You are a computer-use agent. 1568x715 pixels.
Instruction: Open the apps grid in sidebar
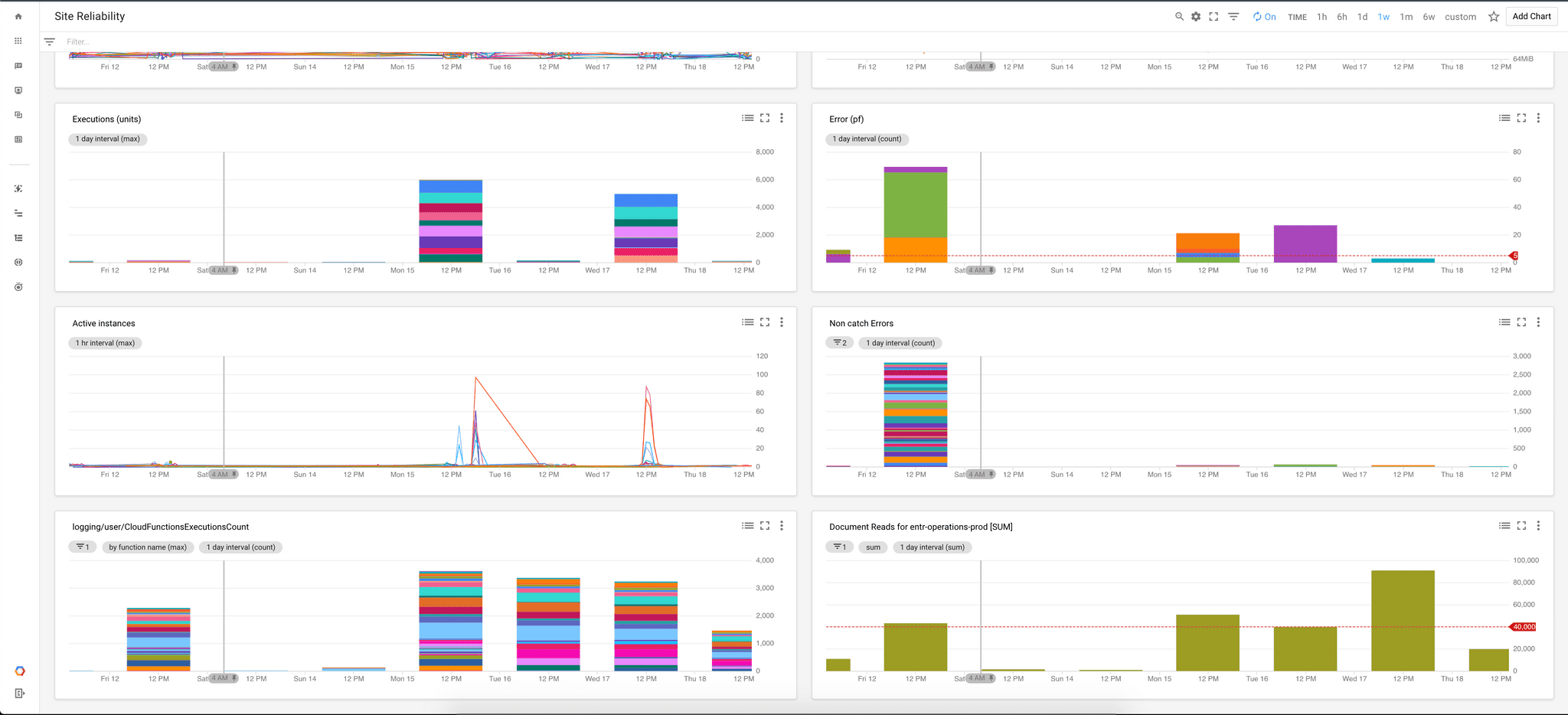[18, 41]
